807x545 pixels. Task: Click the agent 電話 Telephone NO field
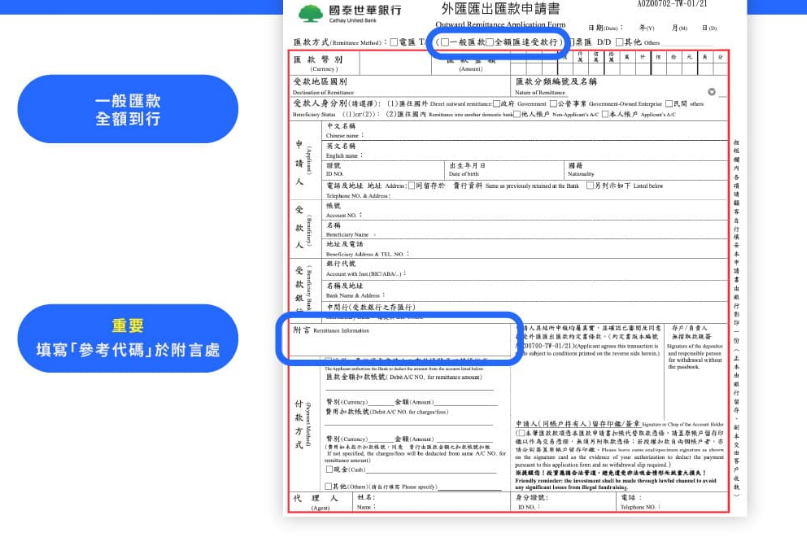(672, 502)
